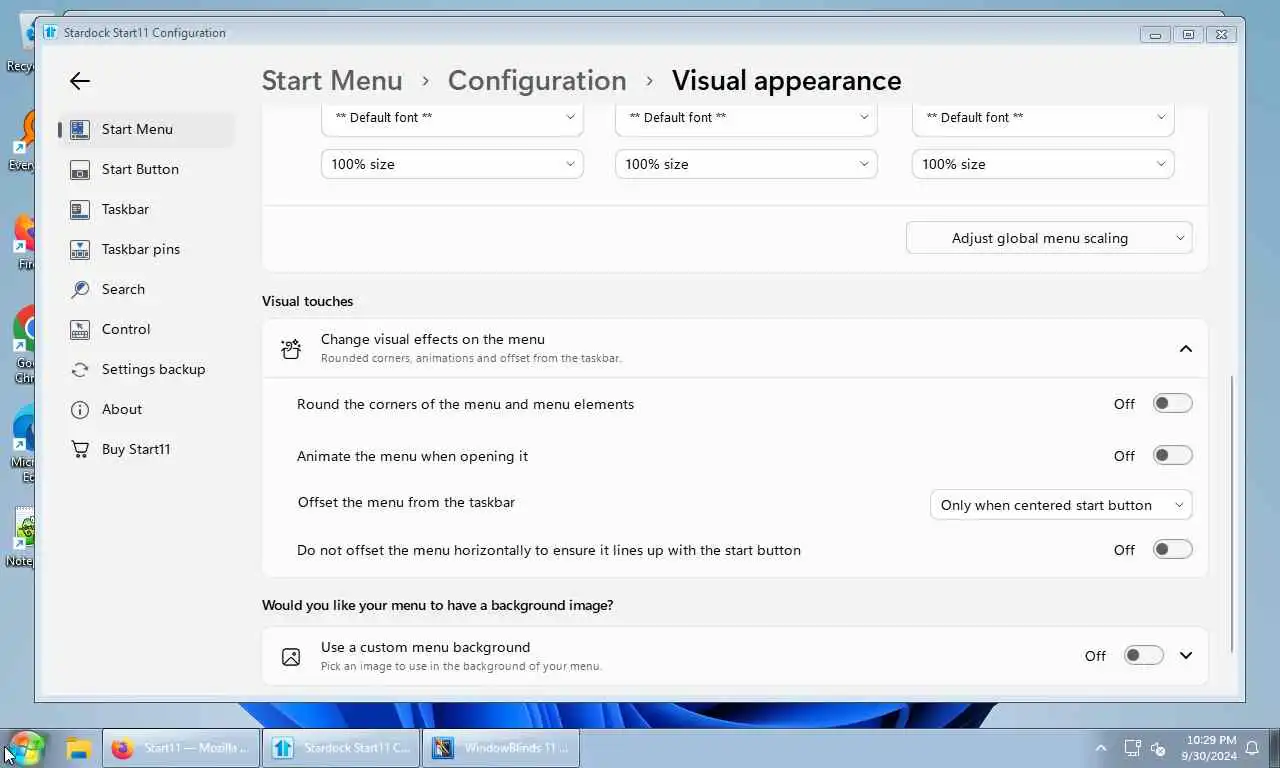Click the Control keyboard icon in sidebar

pyautogui.click(x=80, y=329)
